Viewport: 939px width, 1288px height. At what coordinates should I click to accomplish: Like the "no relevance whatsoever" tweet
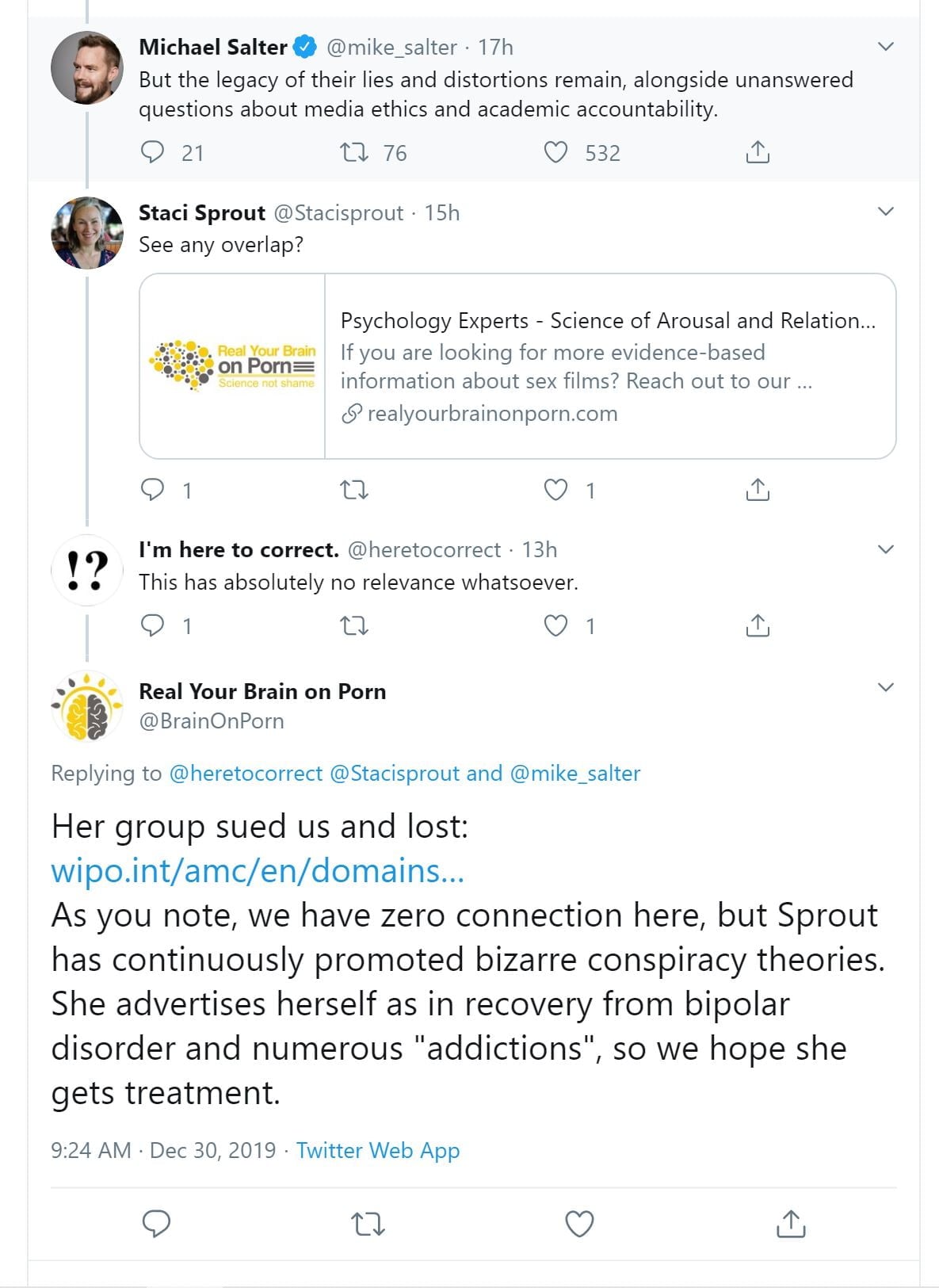[555, 626]
